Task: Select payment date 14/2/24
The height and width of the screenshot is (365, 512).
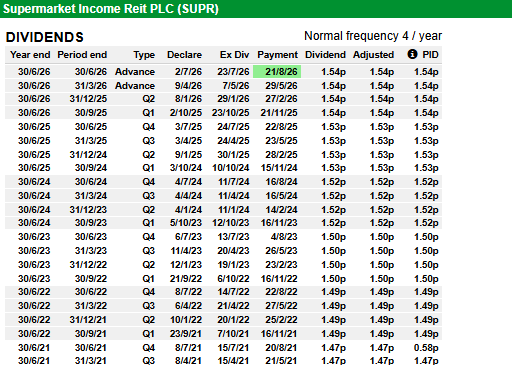Action: [x=281, y=210]
